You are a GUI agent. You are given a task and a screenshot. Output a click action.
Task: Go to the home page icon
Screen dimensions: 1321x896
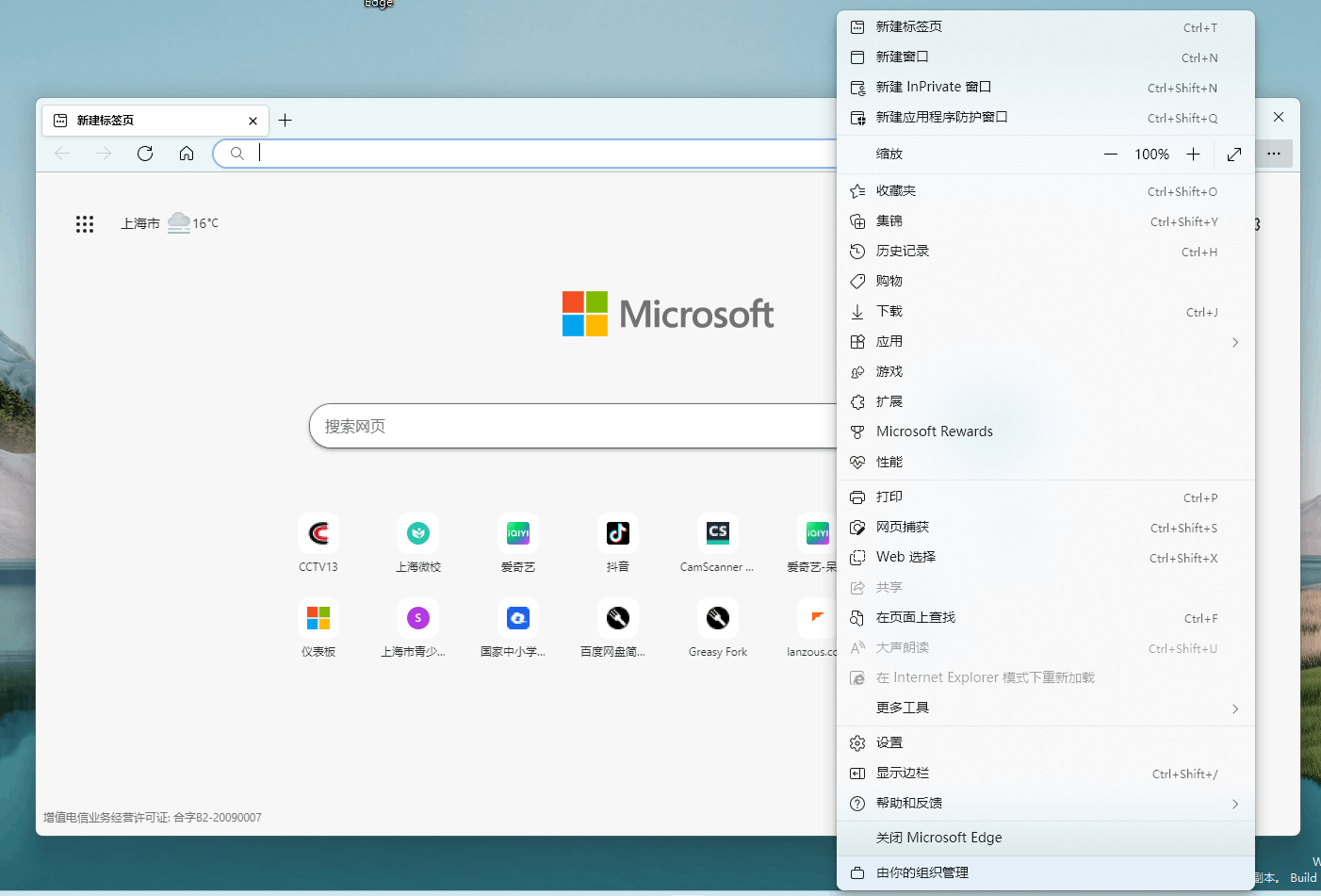coord(187,154)
